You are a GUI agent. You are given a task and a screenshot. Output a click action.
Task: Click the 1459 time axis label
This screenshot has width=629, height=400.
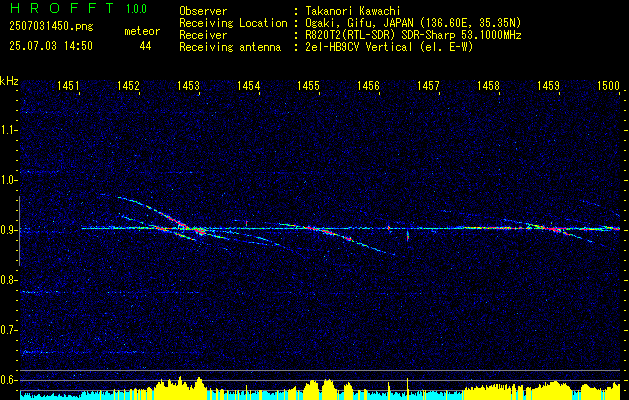coord(548,85)
